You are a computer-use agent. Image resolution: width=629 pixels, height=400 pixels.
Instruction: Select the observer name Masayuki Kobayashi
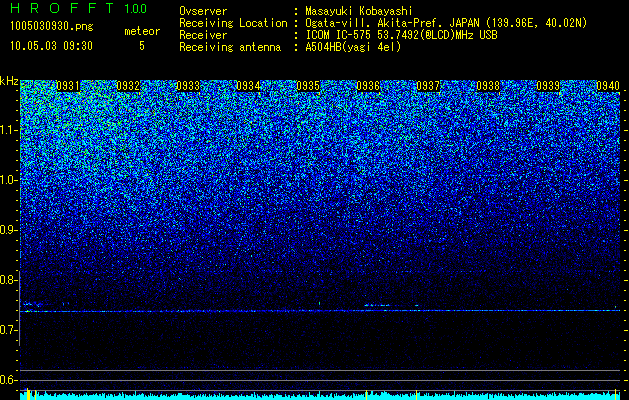[x=358, y=11]
